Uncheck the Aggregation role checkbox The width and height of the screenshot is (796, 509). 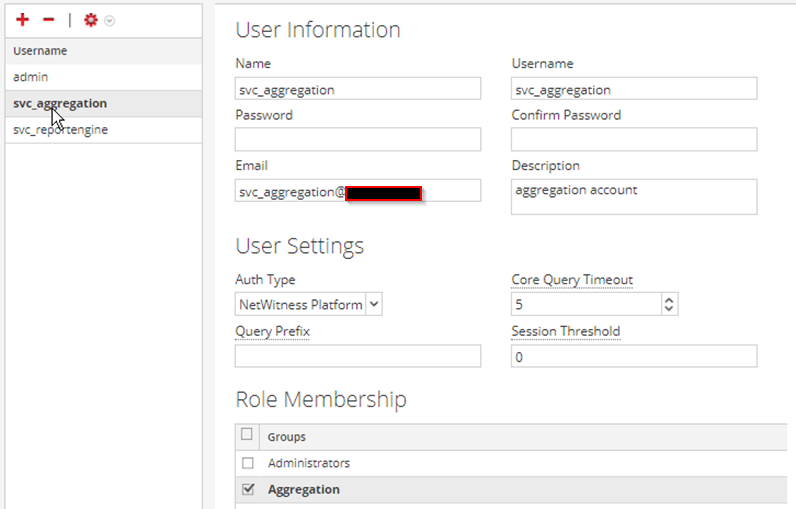247,489
